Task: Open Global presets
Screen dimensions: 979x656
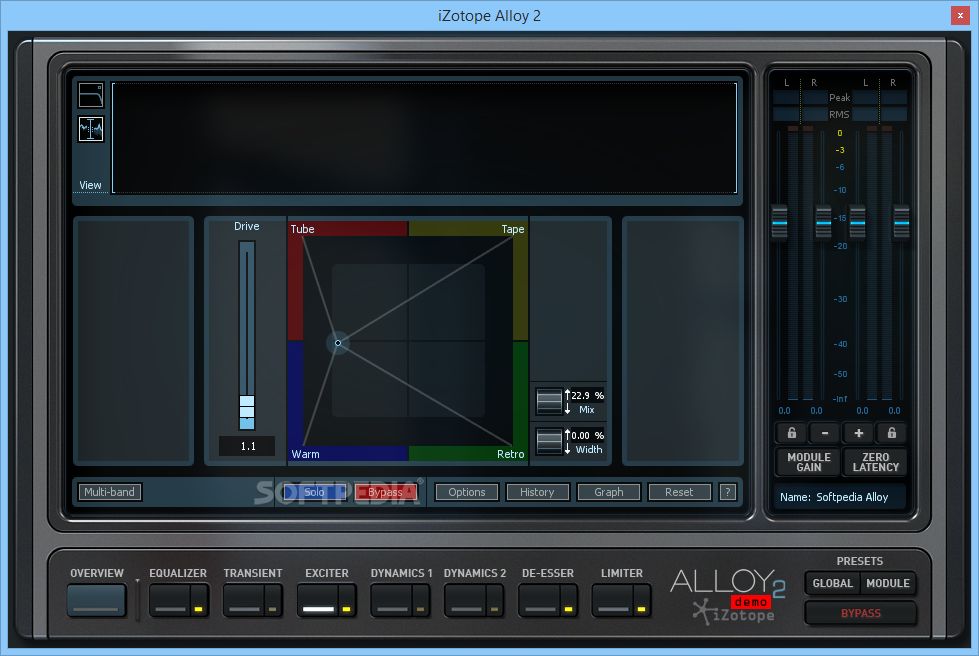Action: [x=832, y=583]
